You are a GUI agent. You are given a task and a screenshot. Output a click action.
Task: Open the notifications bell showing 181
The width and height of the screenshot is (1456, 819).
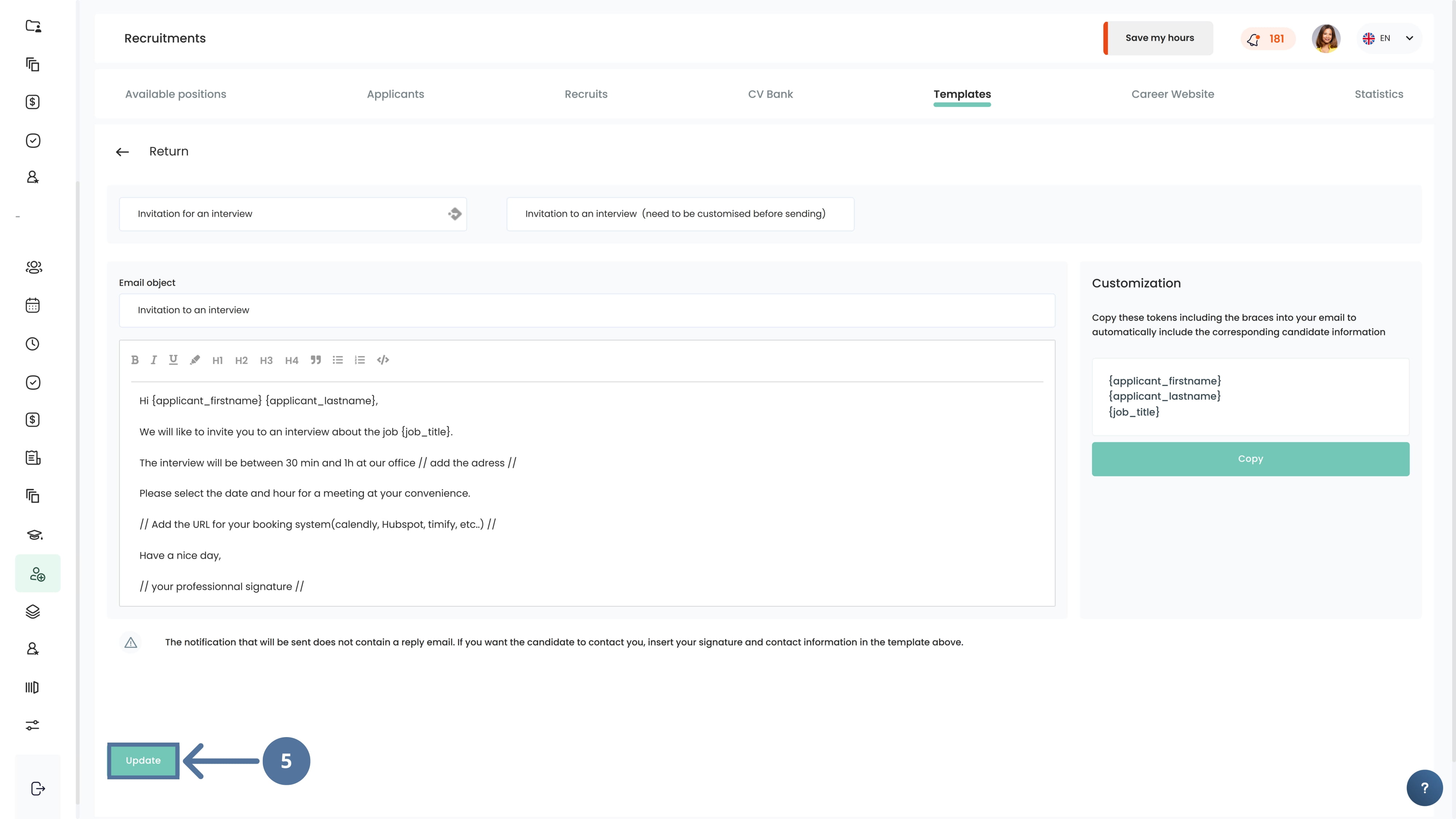pos(1268,39)
